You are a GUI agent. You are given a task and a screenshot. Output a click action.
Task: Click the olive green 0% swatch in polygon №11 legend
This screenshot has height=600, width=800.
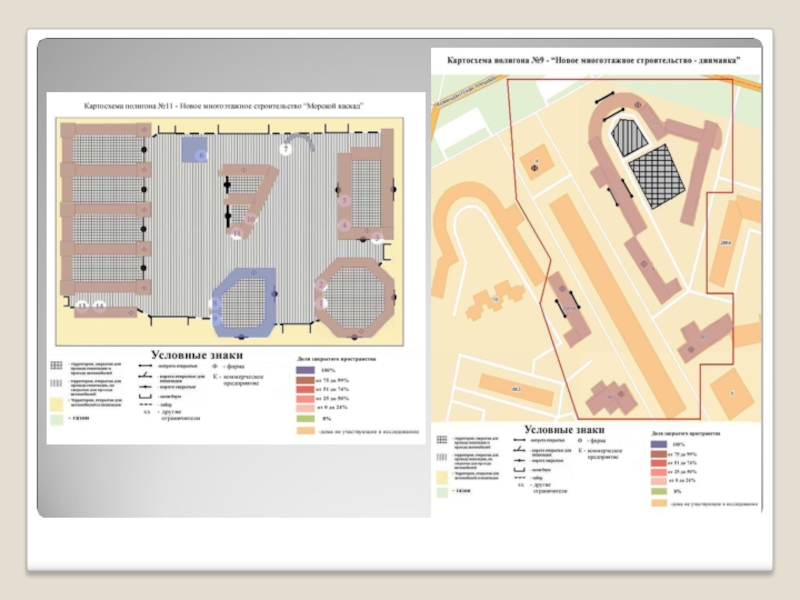pos(305,419)
